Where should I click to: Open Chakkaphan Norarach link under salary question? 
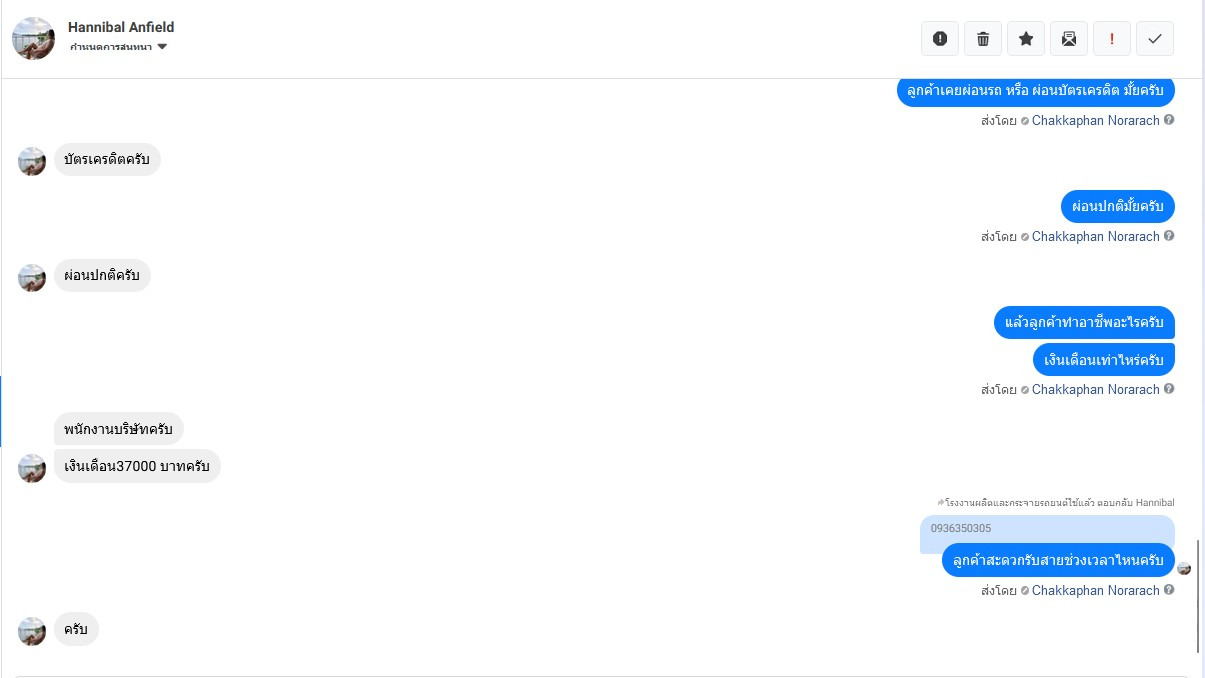1095,390
